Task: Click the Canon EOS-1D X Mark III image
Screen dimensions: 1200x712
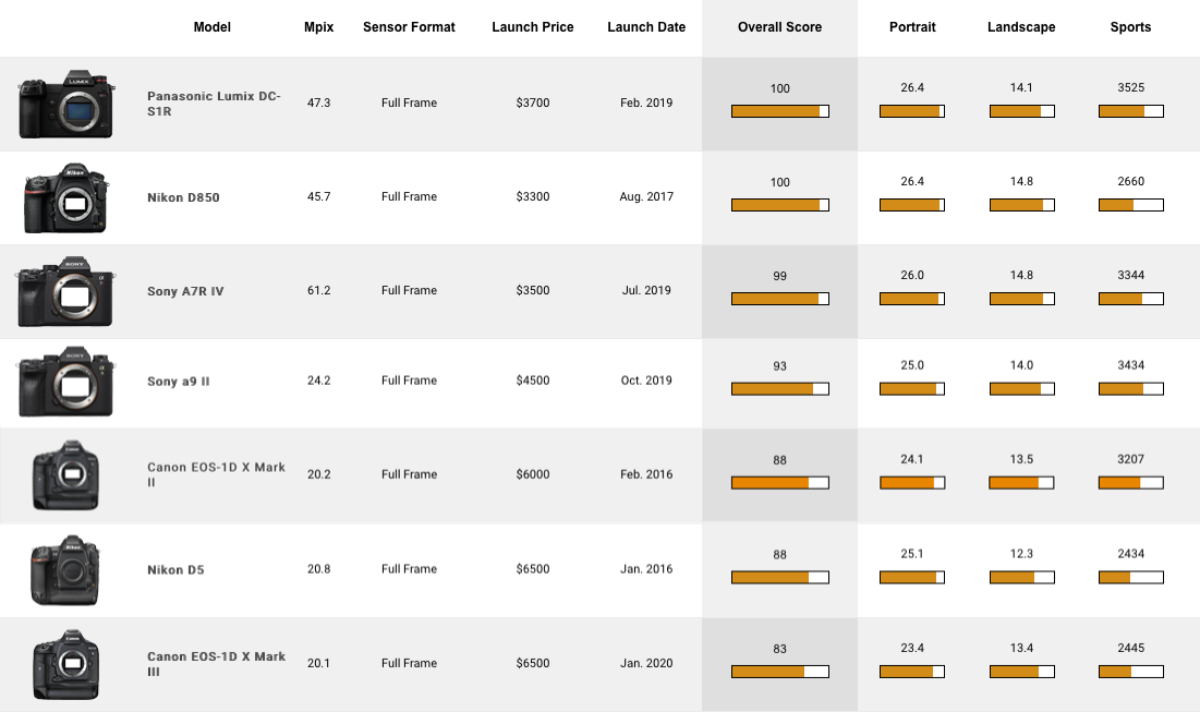Action: pos(66,663)
